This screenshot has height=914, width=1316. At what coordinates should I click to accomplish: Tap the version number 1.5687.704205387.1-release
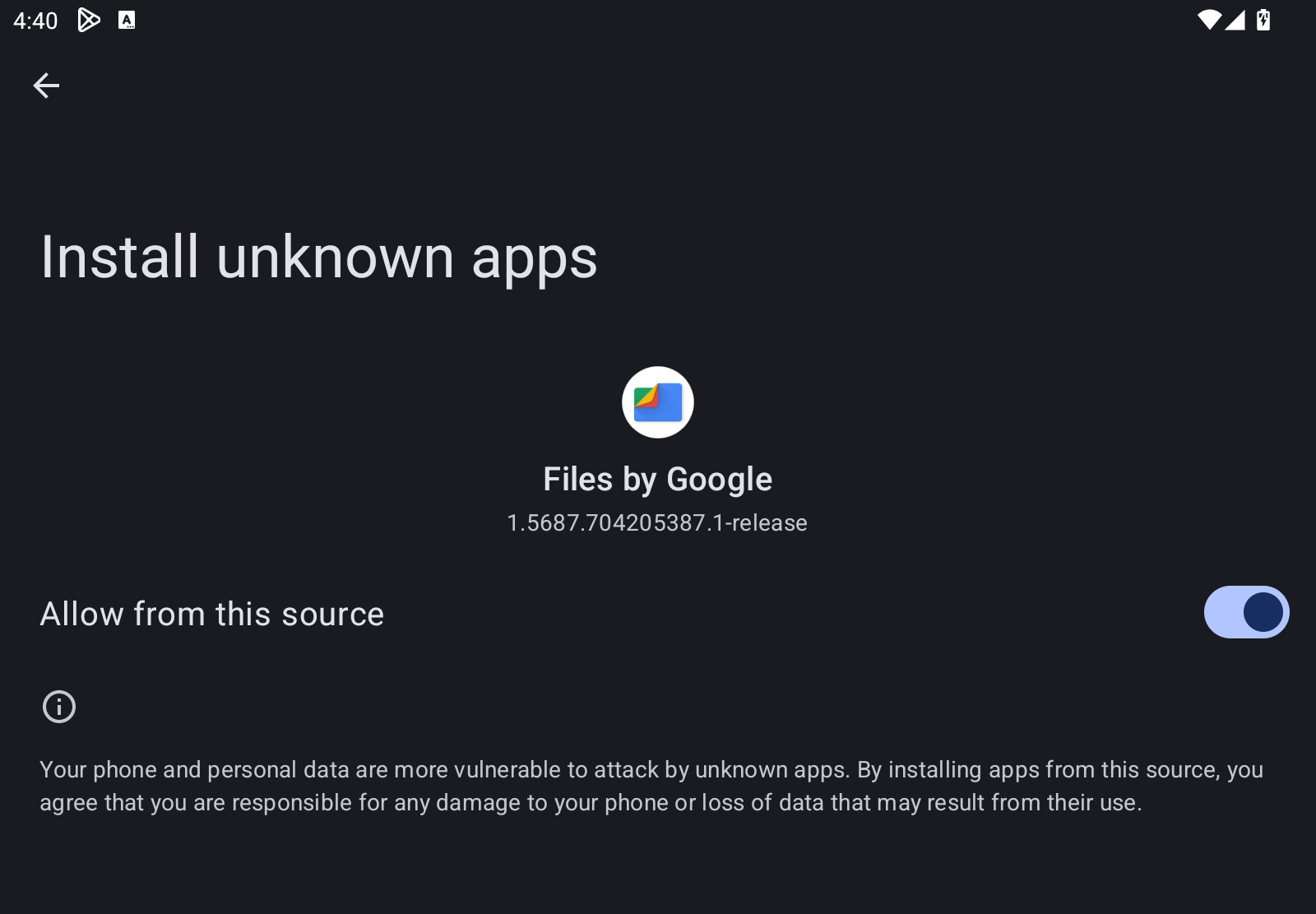[x=657, y=522]
